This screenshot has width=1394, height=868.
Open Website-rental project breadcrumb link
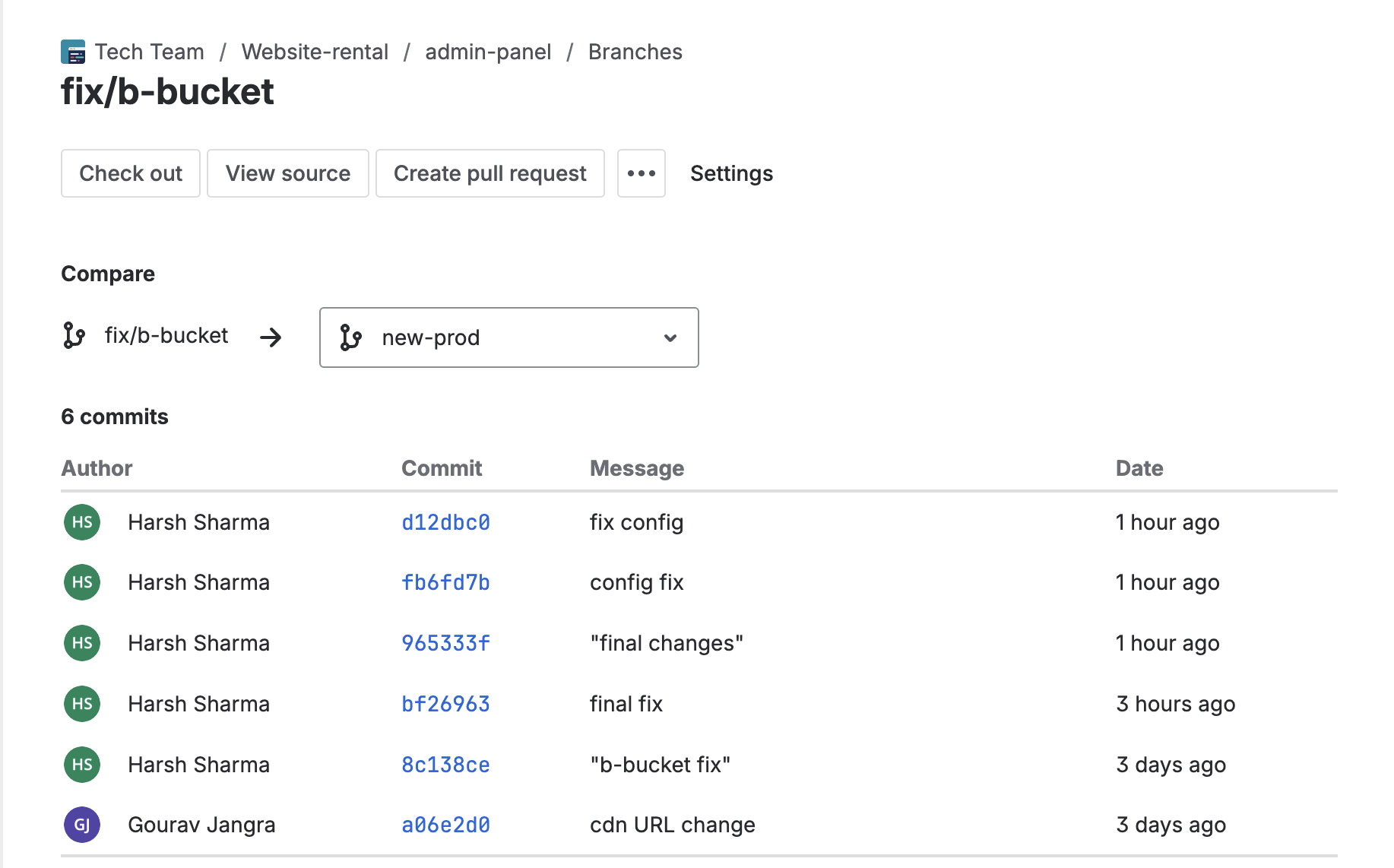[x=315, y=52]
